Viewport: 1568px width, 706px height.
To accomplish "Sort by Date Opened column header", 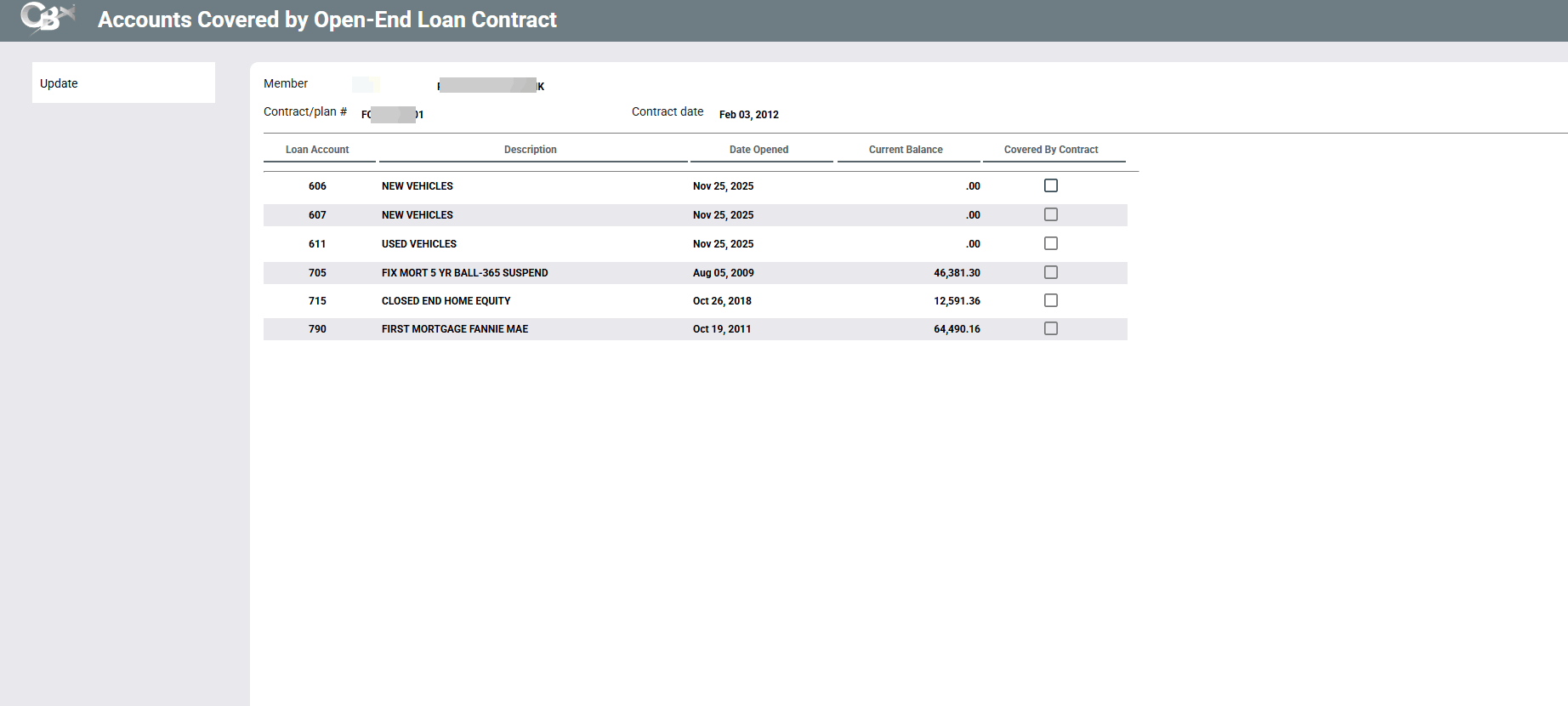I will pyautogui.click(x=758, y=150).
